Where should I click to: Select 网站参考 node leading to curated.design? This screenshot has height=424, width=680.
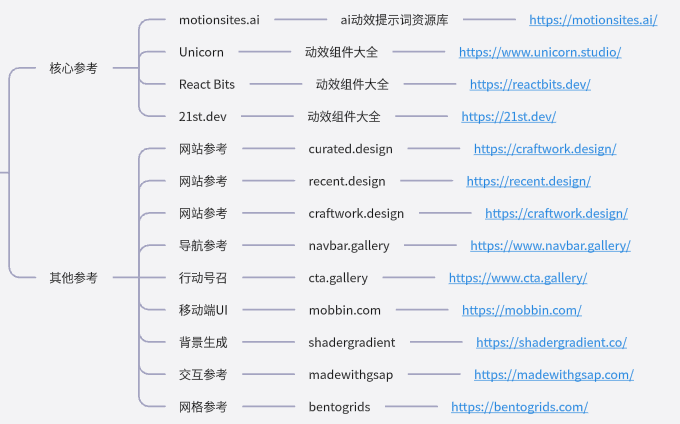[203, 149]
